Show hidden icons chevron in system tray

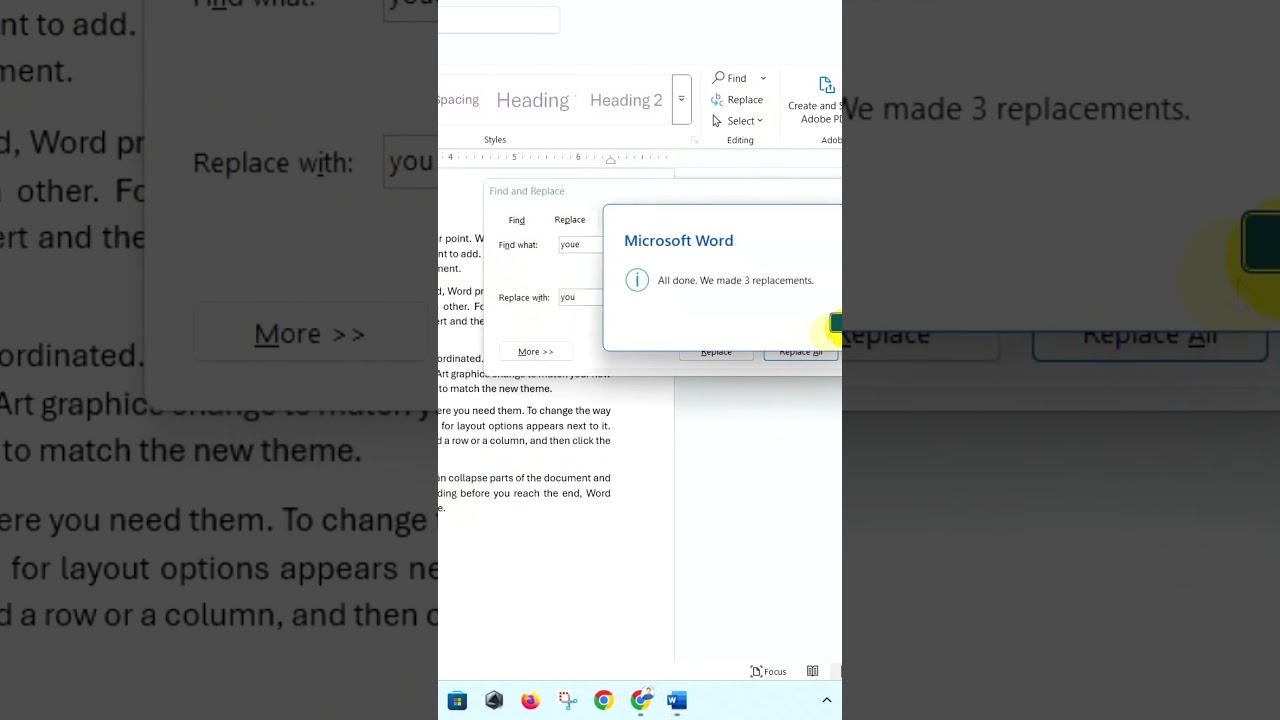tap(827, 701)
